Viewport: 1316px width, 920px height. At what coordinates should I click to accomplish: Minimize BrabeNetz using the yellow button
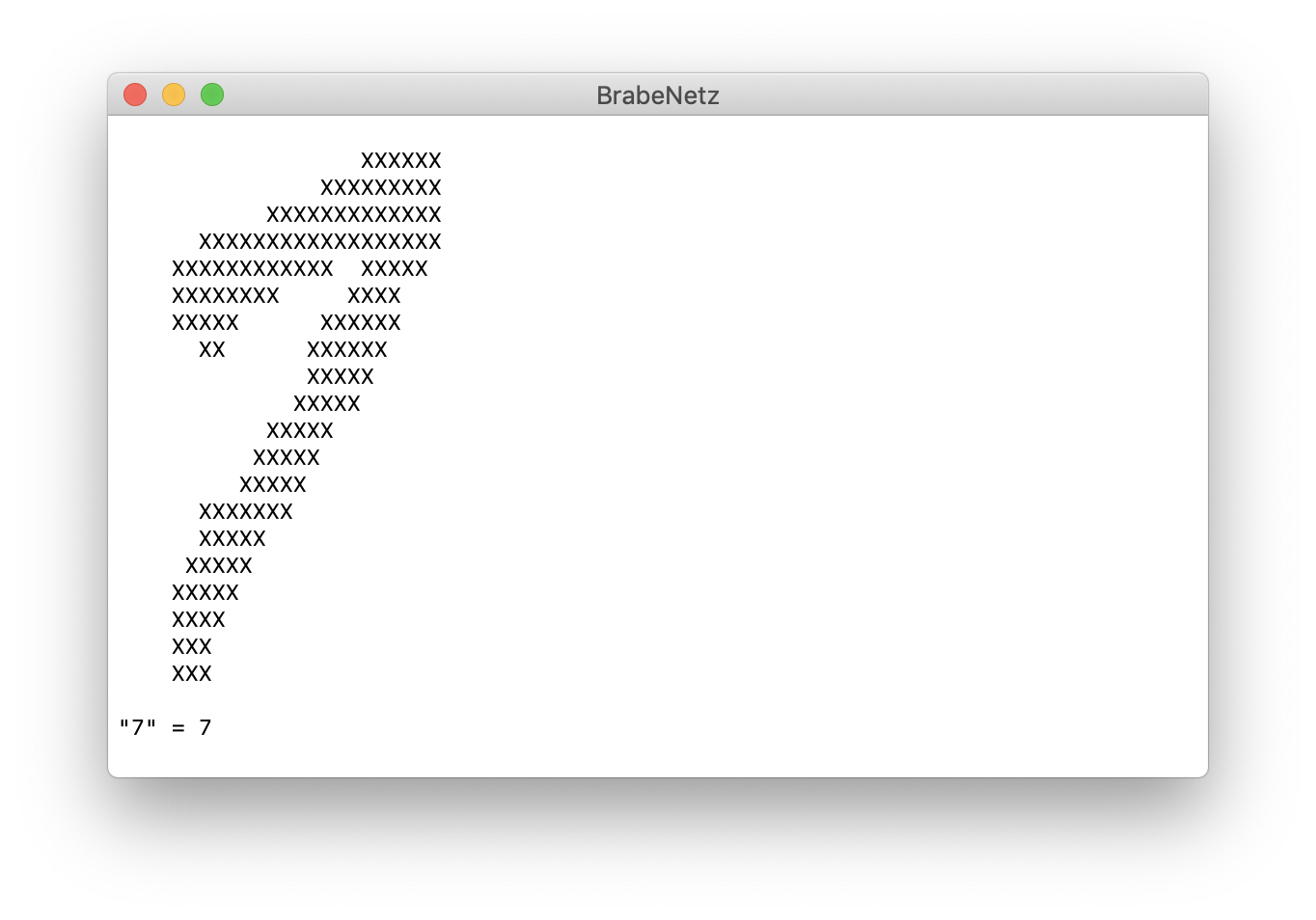[x=174, y=95]
